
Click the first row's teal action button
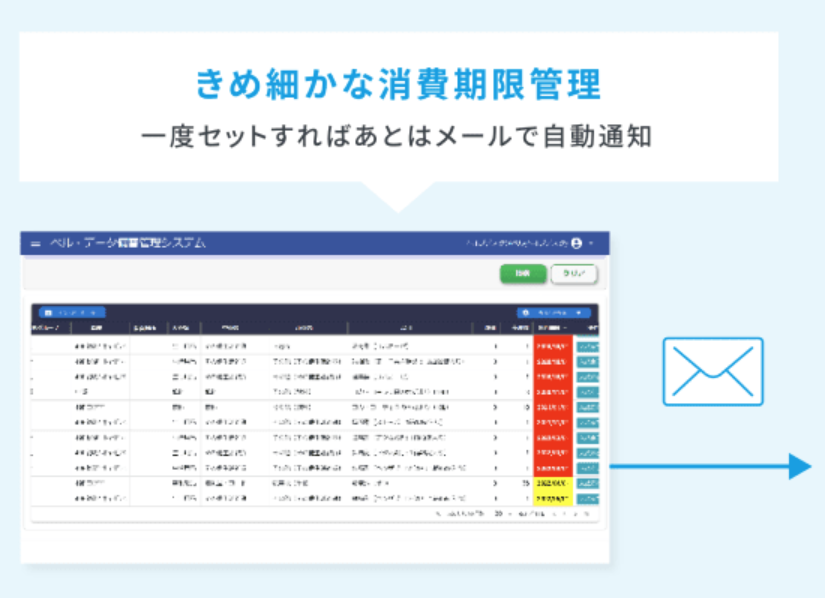[588, 346]
